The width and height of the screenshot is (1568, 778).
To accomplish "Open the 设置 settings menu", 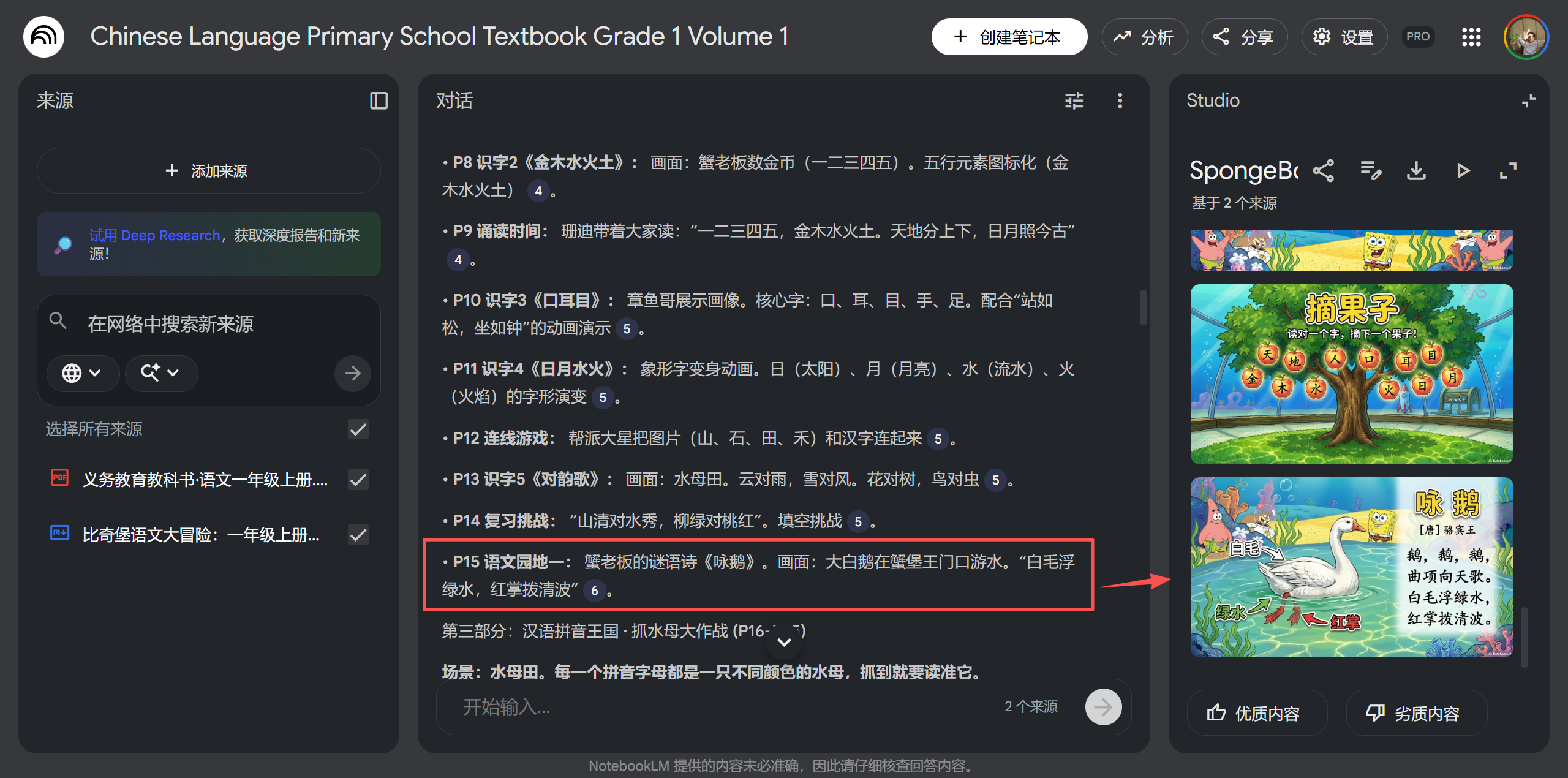I will [1344, 37].
